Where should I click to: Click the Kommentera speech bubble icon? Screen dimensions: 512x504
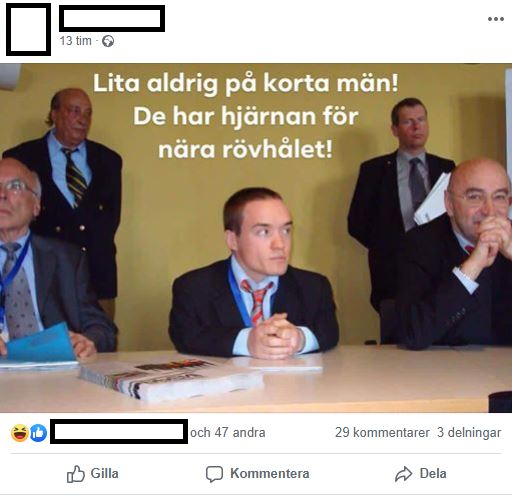click(214, 474)
